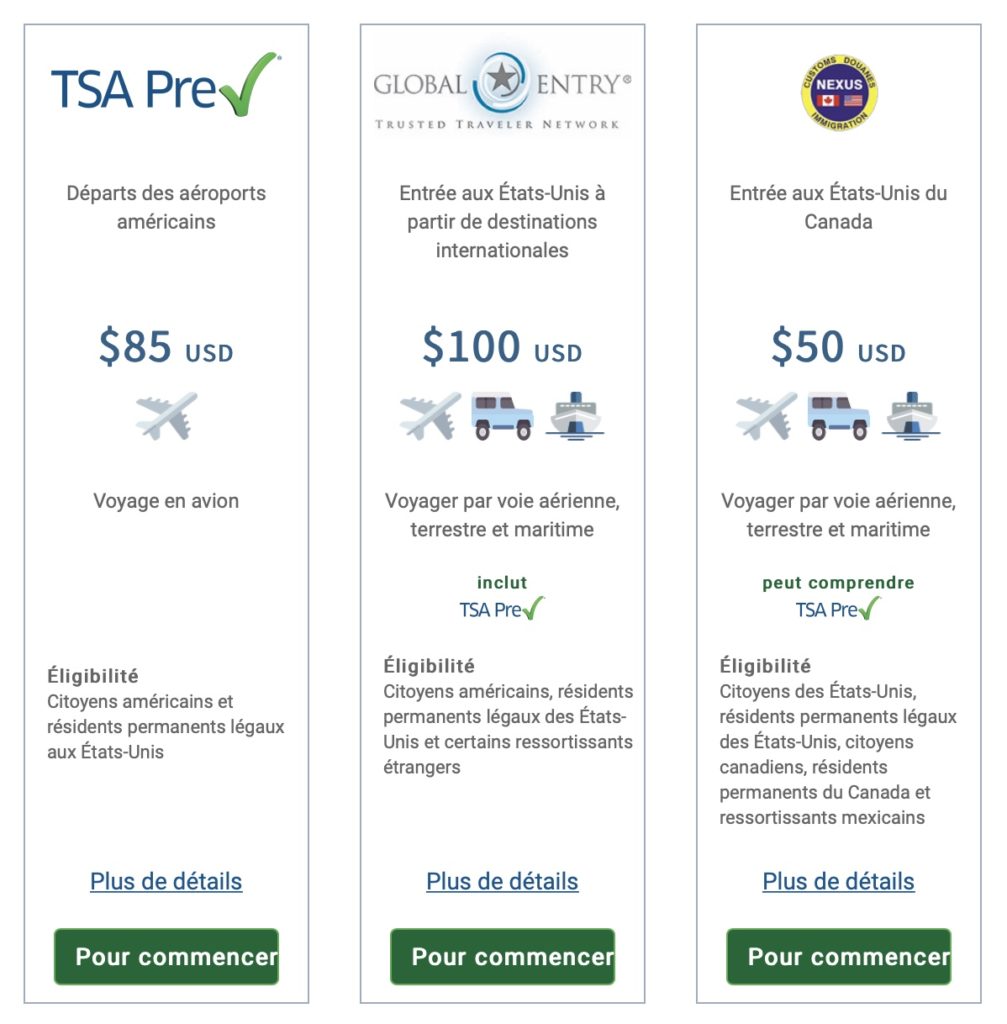
Task: Click the airplane icon under TSA PreCheck price
Action: (166, 416)
